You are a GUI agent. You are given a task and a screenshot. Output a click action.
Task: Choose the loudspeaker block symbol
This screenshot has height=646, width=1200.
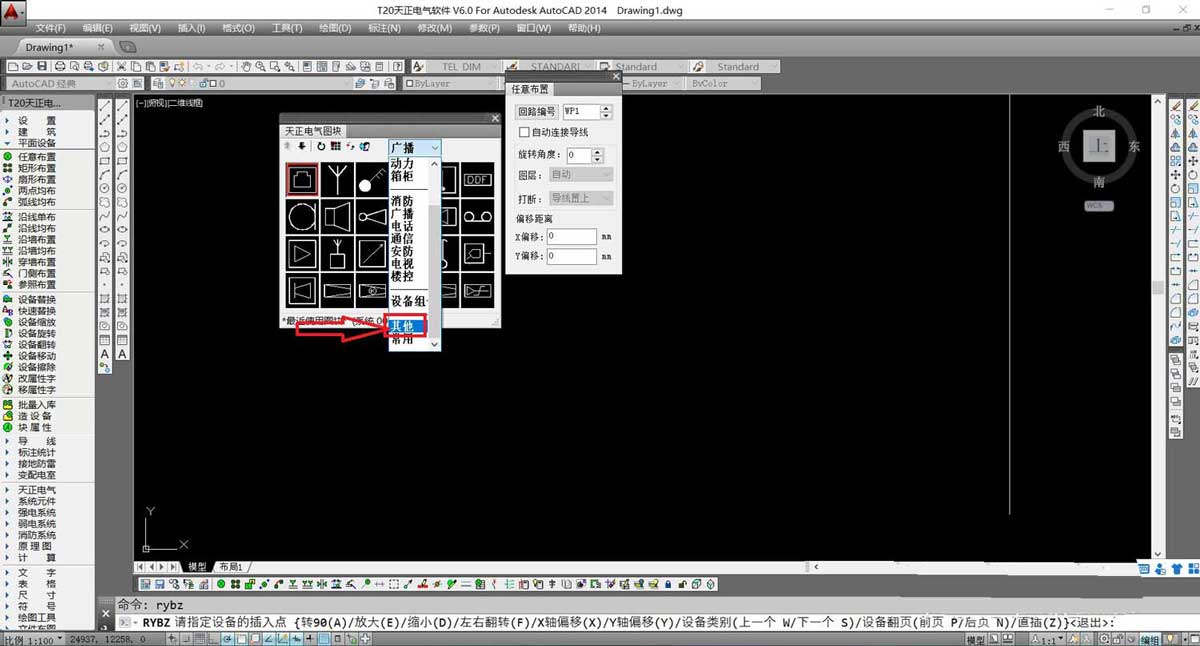338,215
